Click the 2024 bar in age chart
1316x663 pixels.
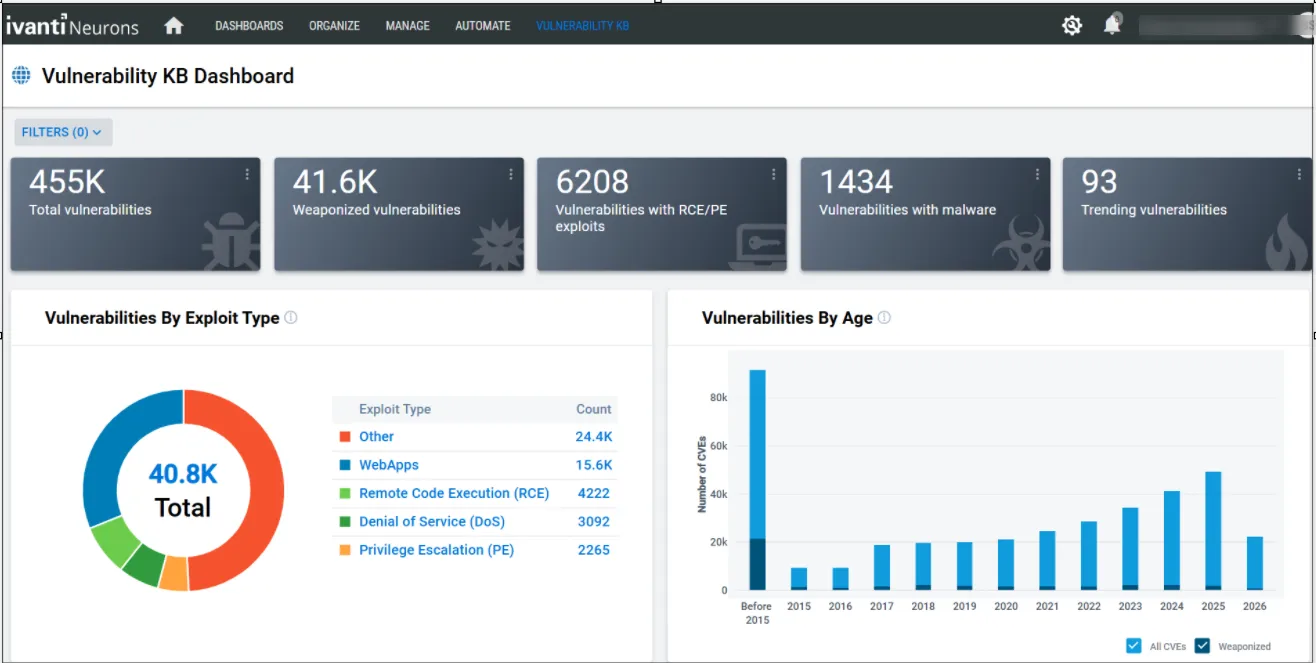tap(1172, 541)
